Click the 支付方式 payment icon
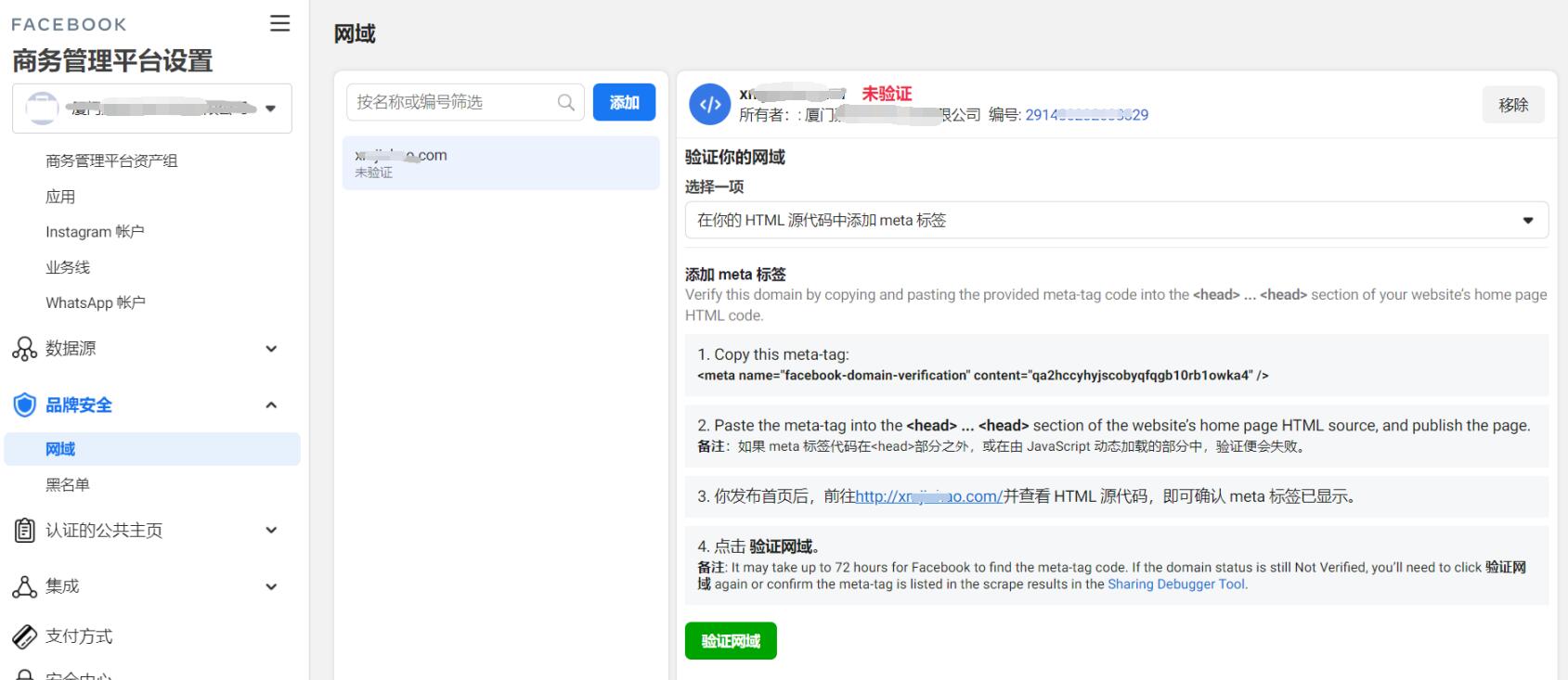The height and width of the screenshot is (680, 1568). (x=24, y=636)
